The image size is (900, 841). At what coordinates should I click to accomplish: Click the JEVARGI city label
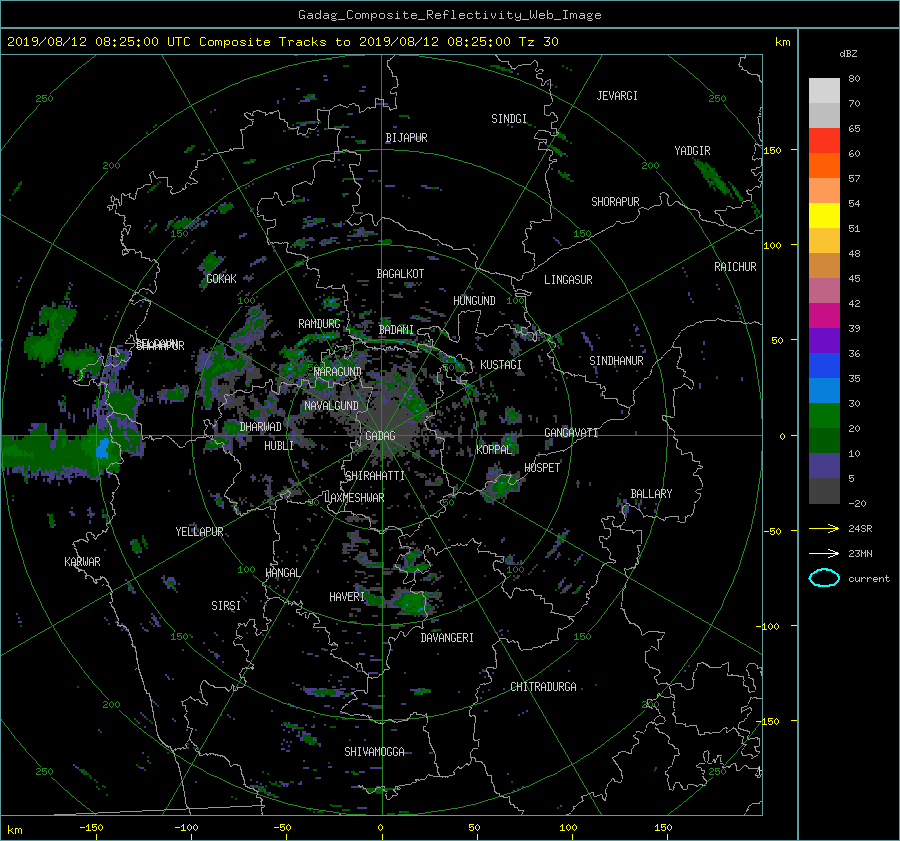point(617,96)
